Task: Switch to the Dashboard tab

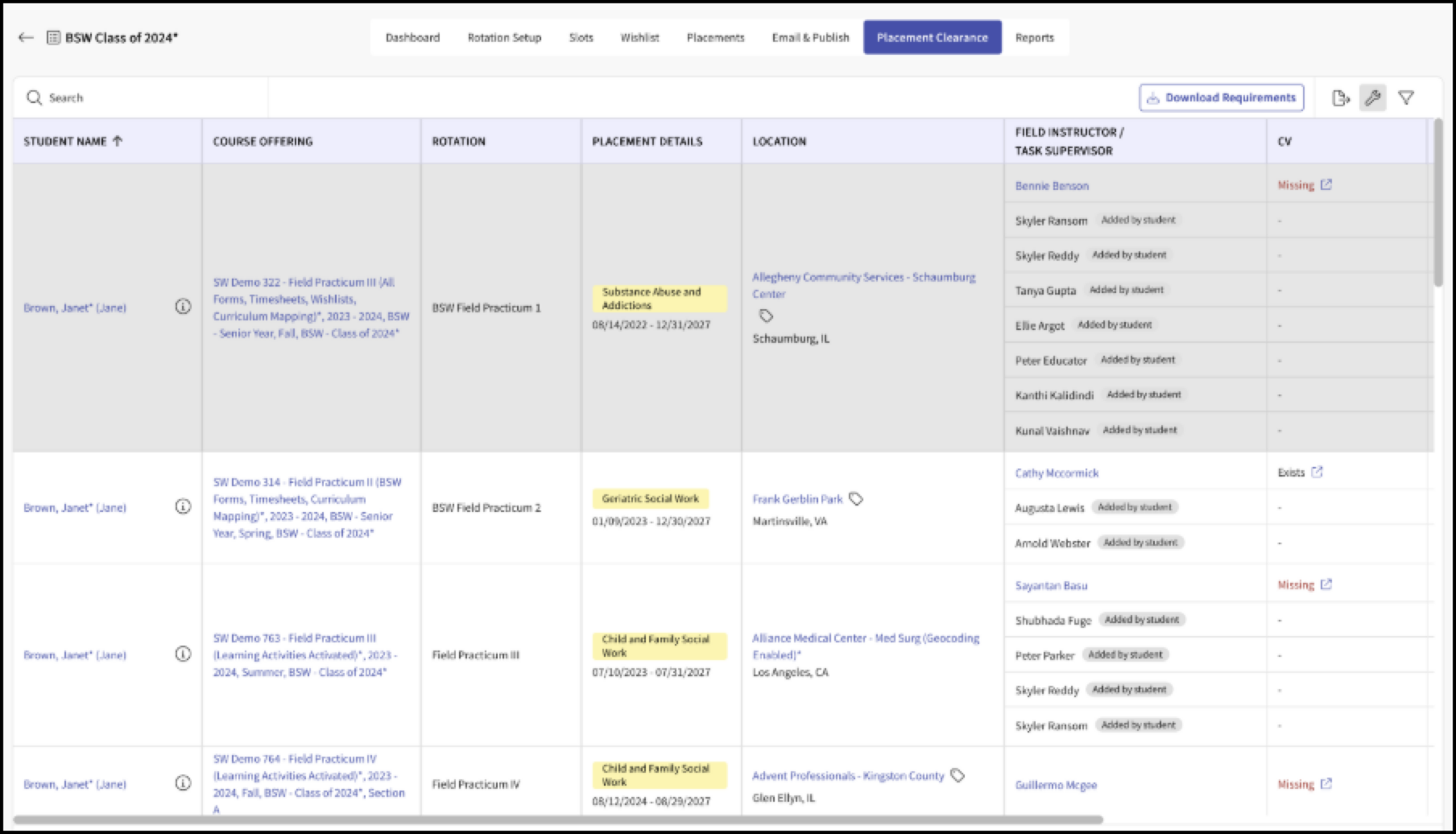Action: point(412,37)
